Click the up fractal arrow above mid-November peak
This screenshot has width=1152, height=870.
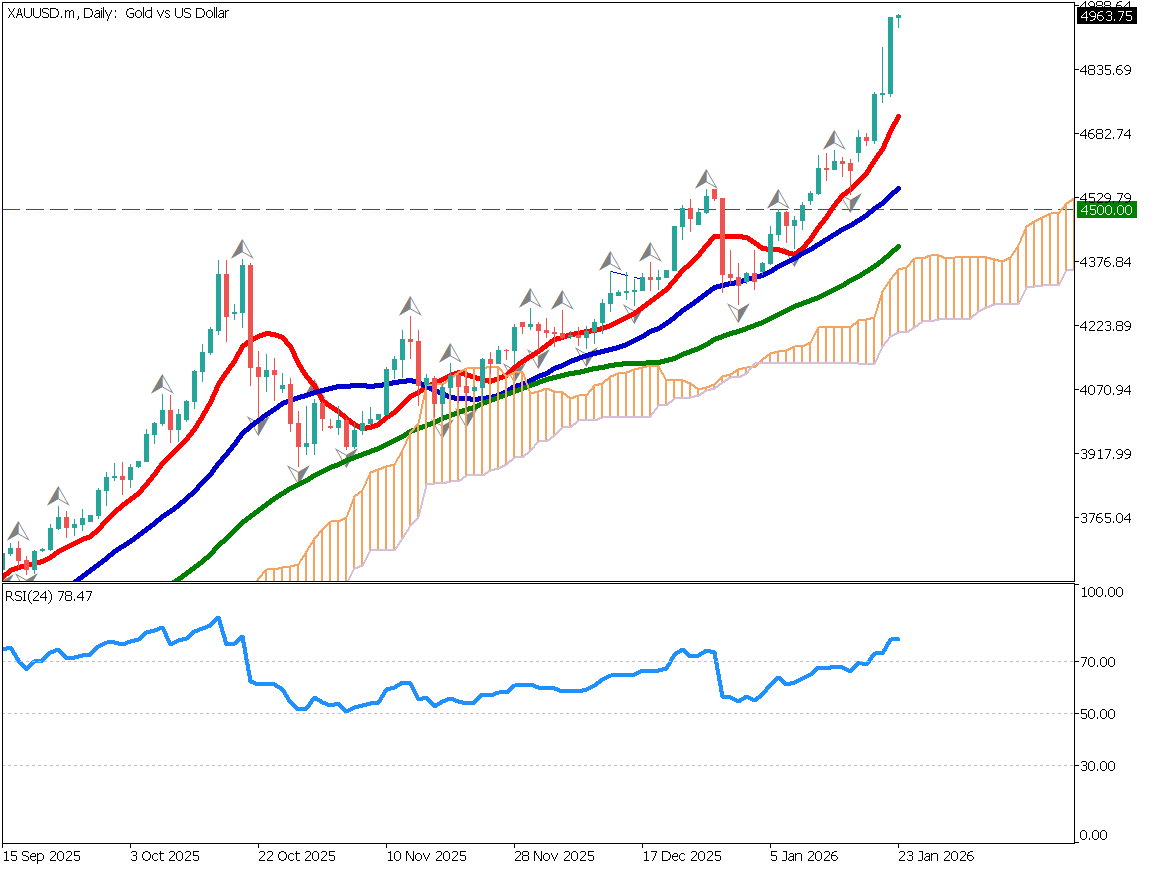point(409,305)
